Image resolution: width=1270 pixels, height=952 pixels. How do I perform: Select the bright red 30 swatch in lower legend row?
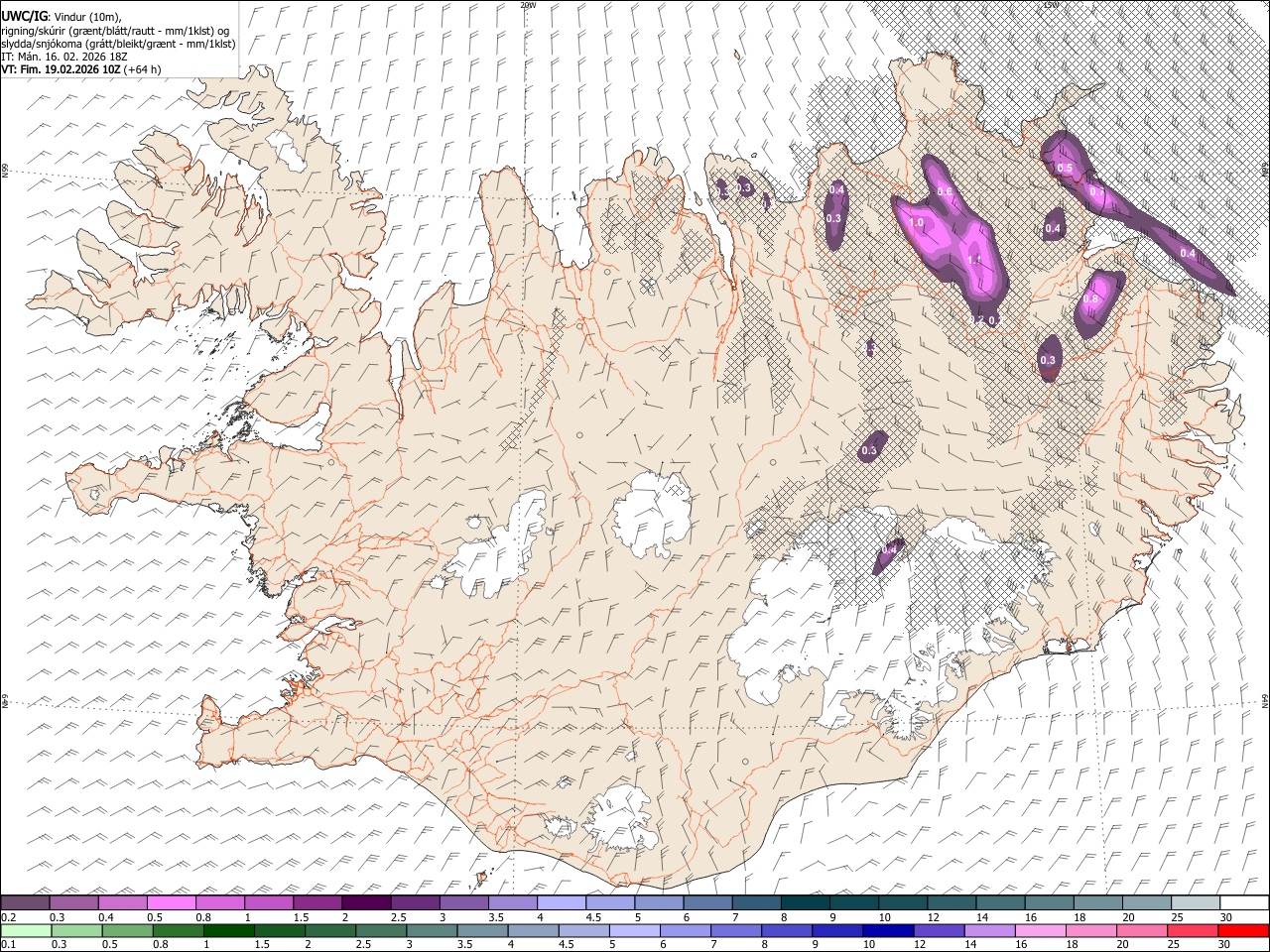[1242, 930]
